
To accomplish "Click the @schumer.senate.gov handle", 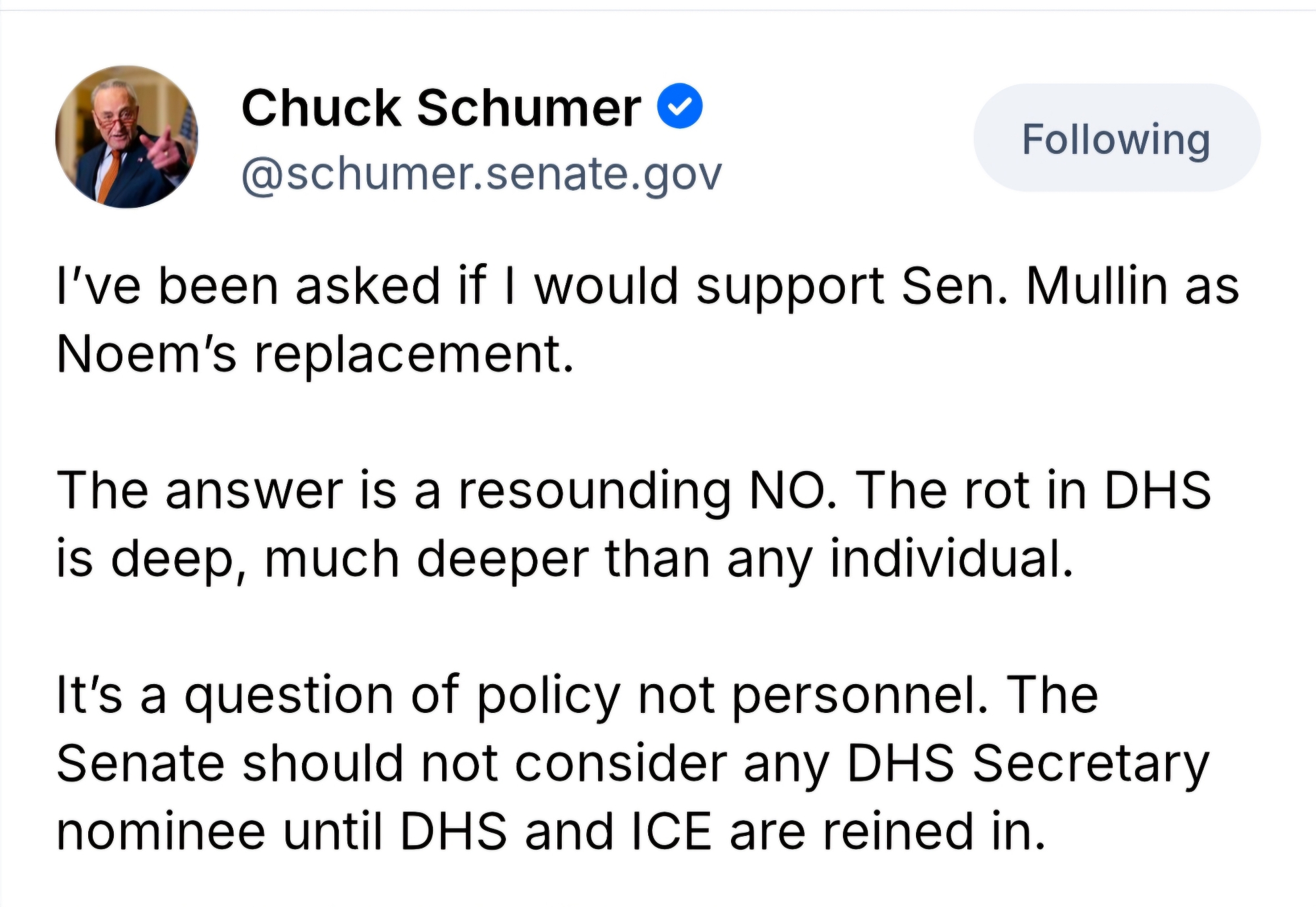I will point(482,174).
